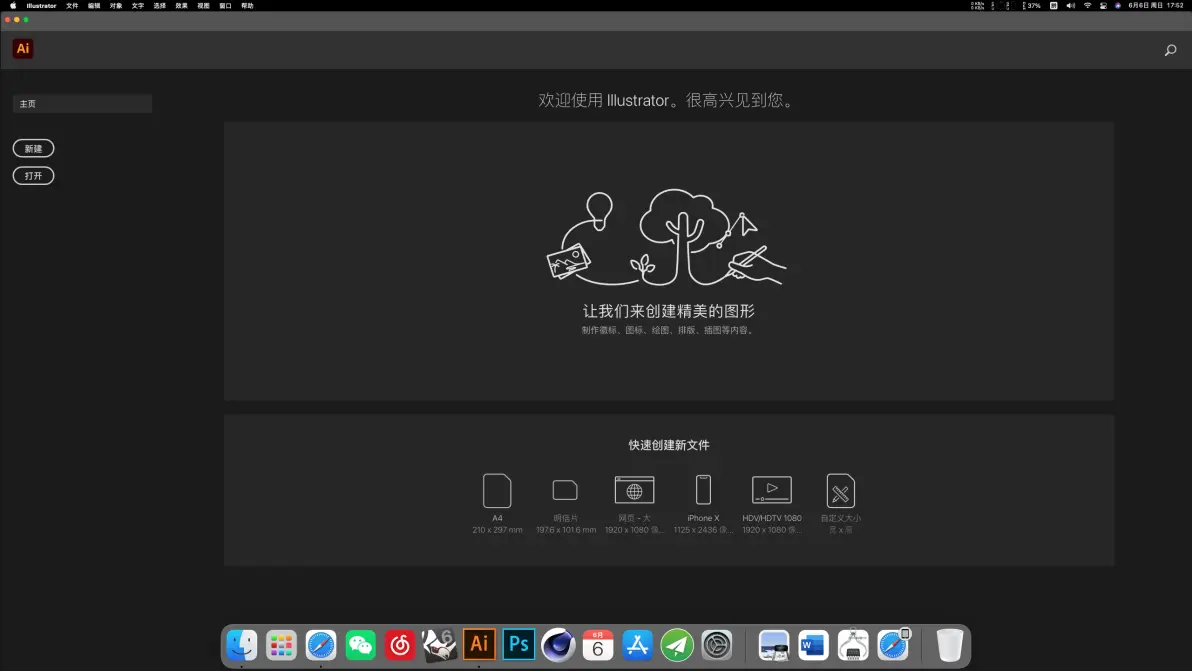1192x671 pixels.
Task: Launch Cinema 4D from the dock
Action: coord(558,645)
